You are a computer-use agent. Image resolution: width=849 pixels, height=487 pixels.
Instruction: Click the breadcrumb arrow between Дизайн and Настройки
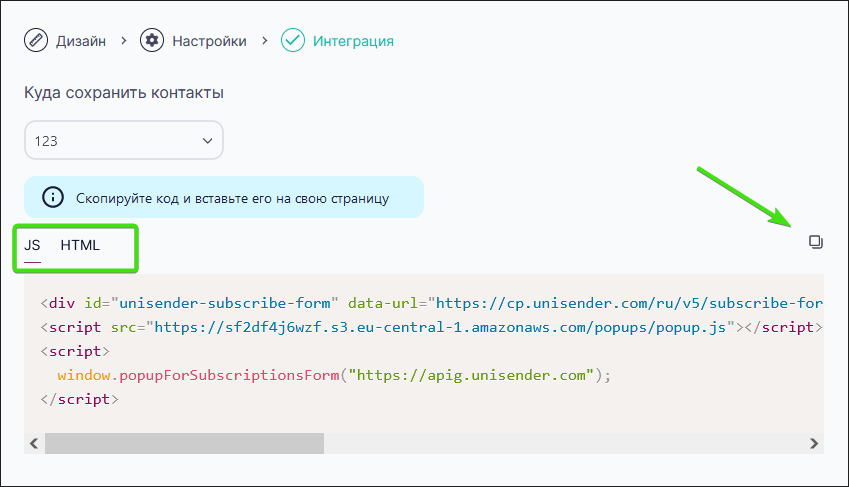[x=124, y=41]
